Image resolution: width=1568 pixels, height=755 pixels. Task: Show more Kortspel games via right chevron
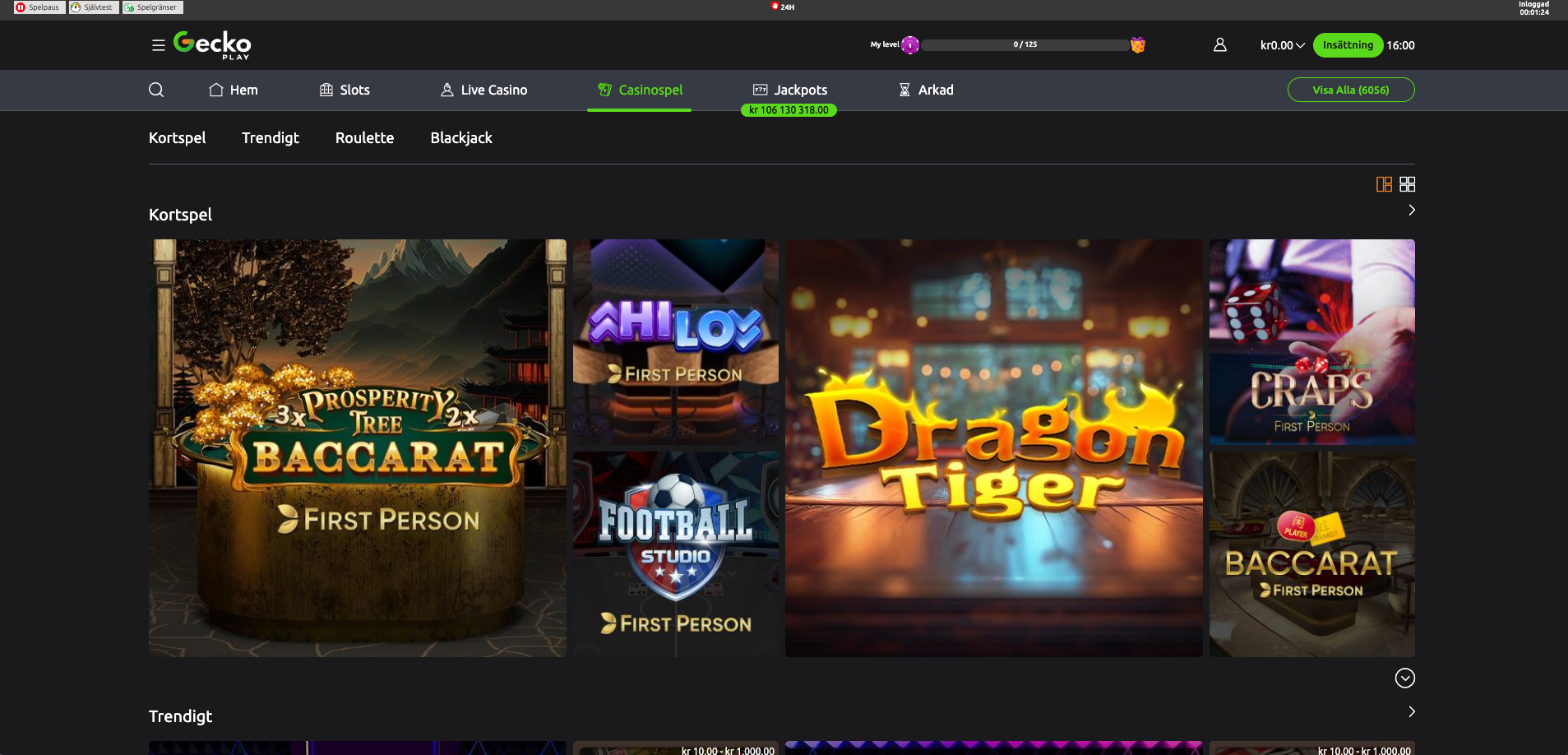(x=1411, y=210)
